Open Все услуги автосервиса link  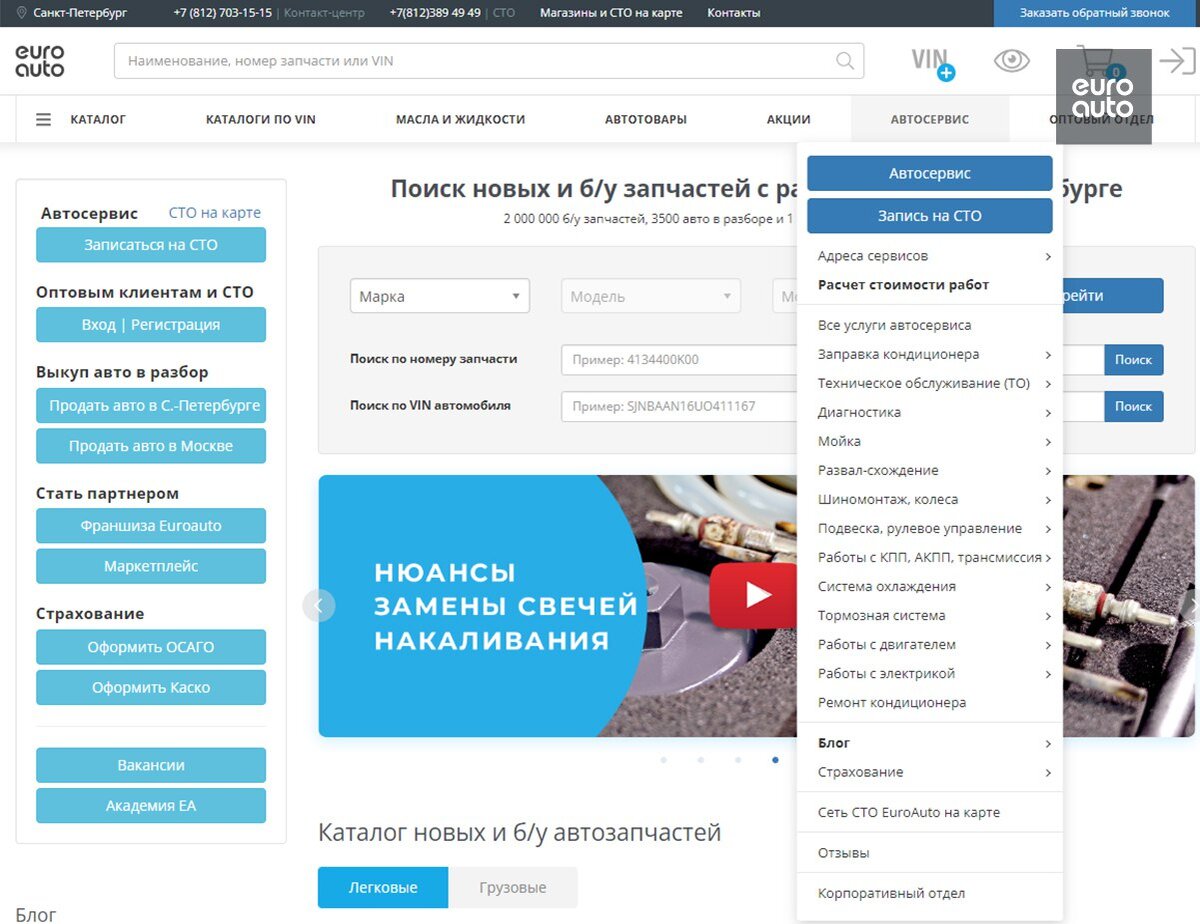894,325
